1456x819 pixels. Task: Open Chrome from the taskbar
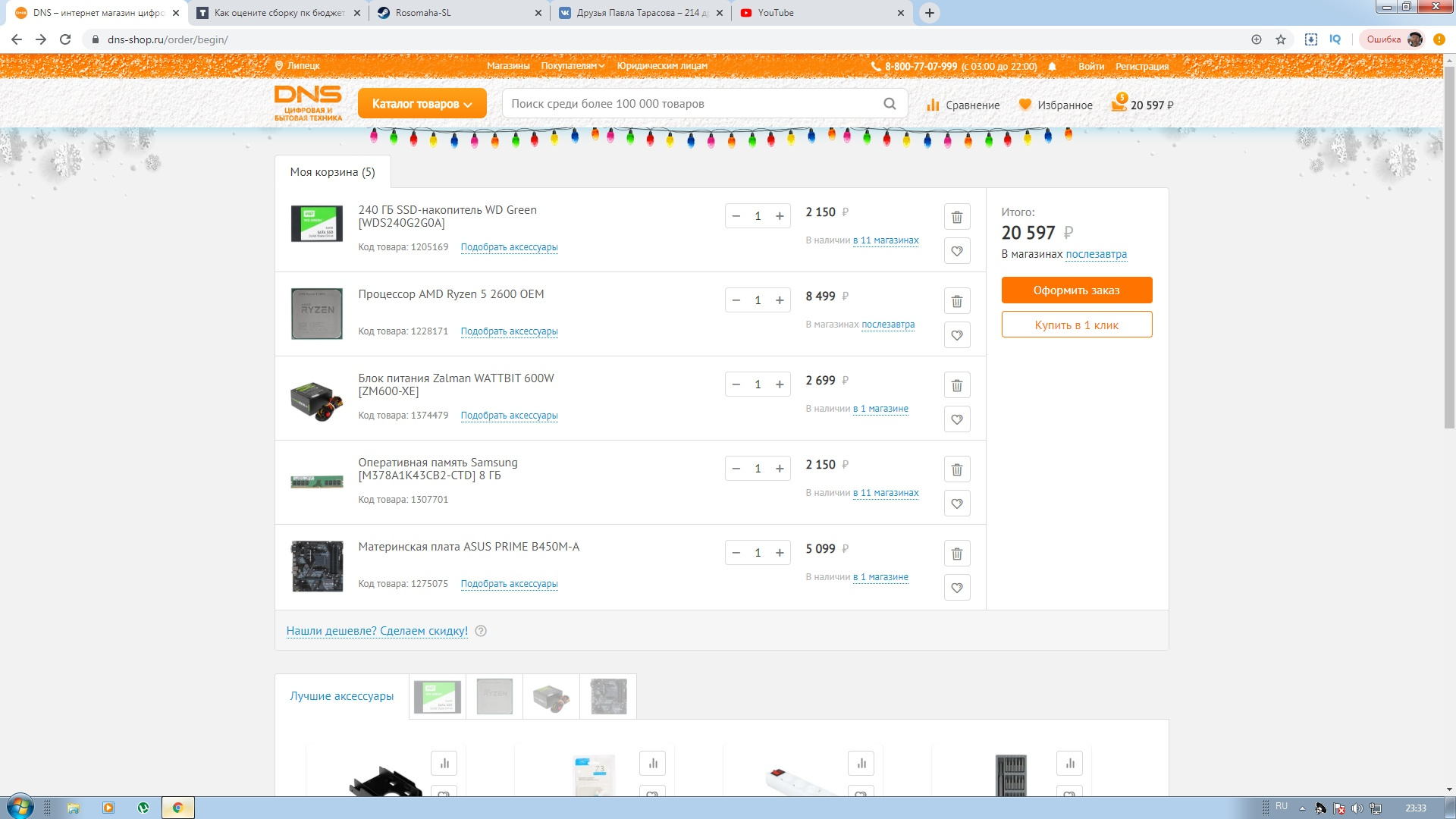tap(177, 808)
